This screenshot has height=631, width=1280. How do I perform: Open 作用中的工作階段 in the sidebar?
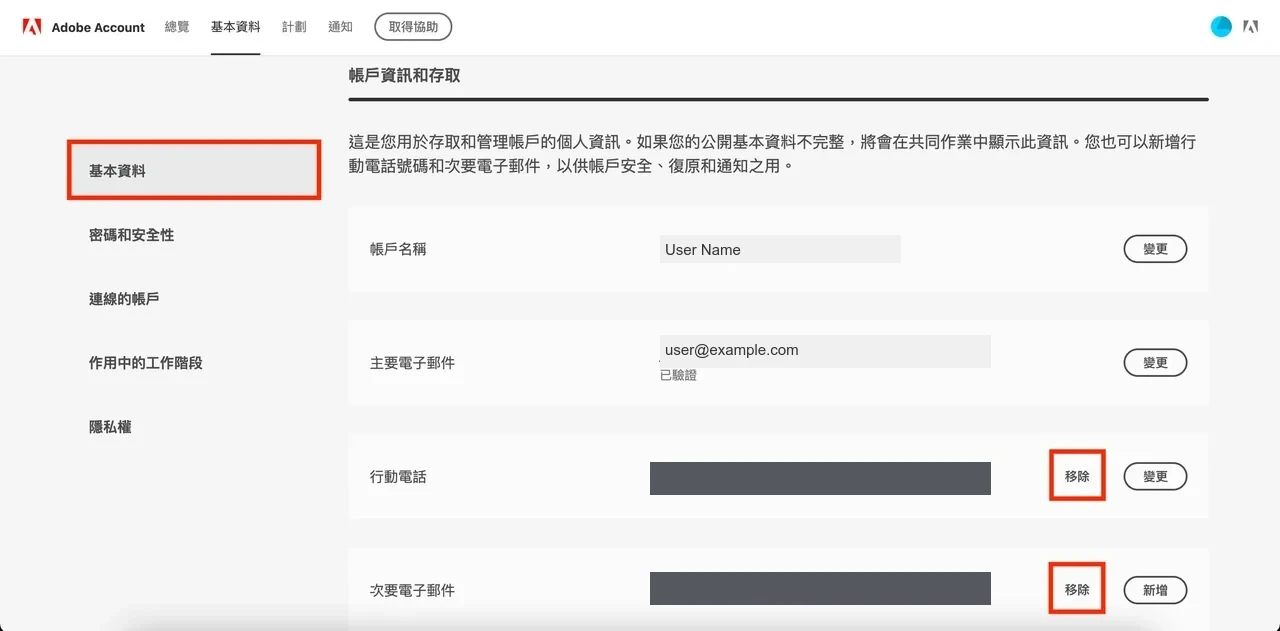point(145,363)
